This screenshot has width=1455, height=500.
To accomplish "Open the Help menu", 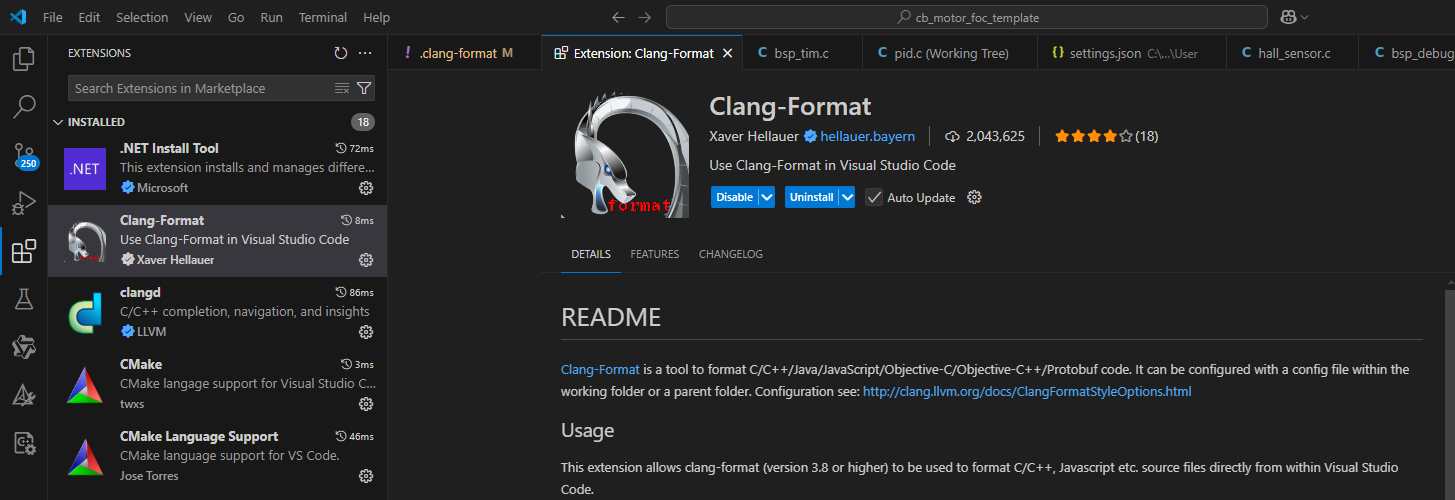I will (376, 17).
